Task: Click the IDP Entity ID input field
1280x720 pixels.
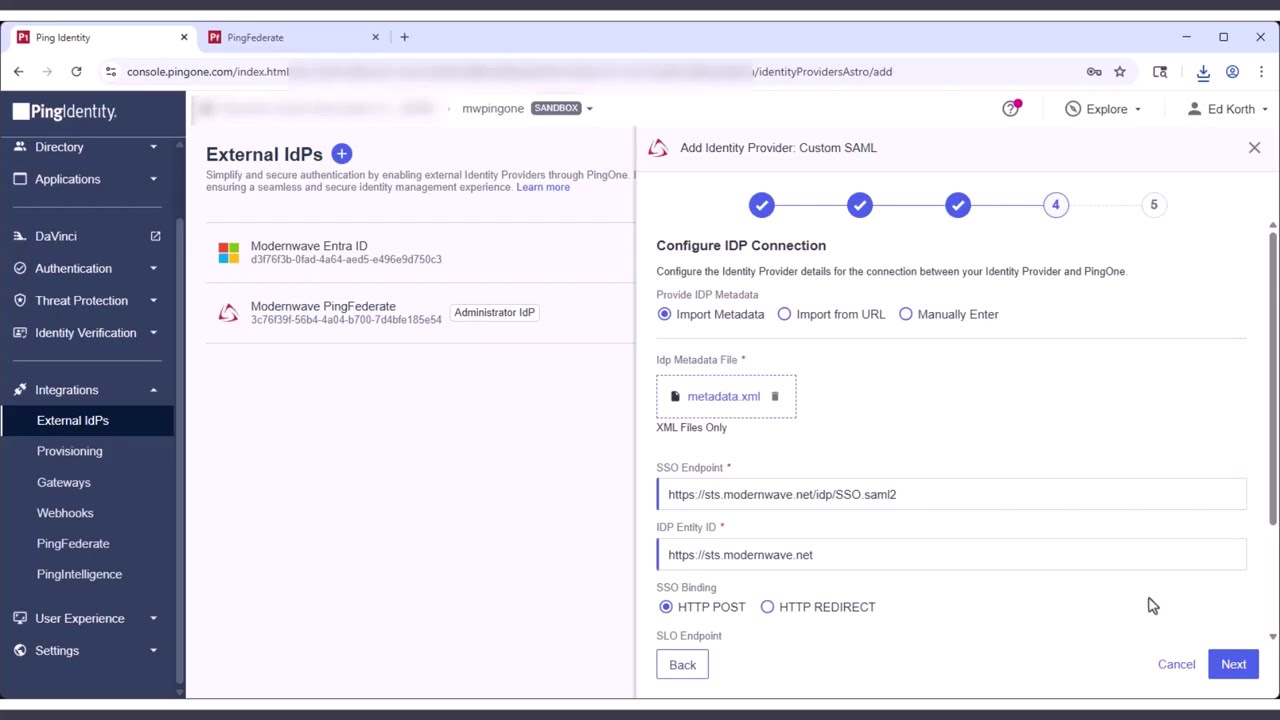Action: coord(951,555)
